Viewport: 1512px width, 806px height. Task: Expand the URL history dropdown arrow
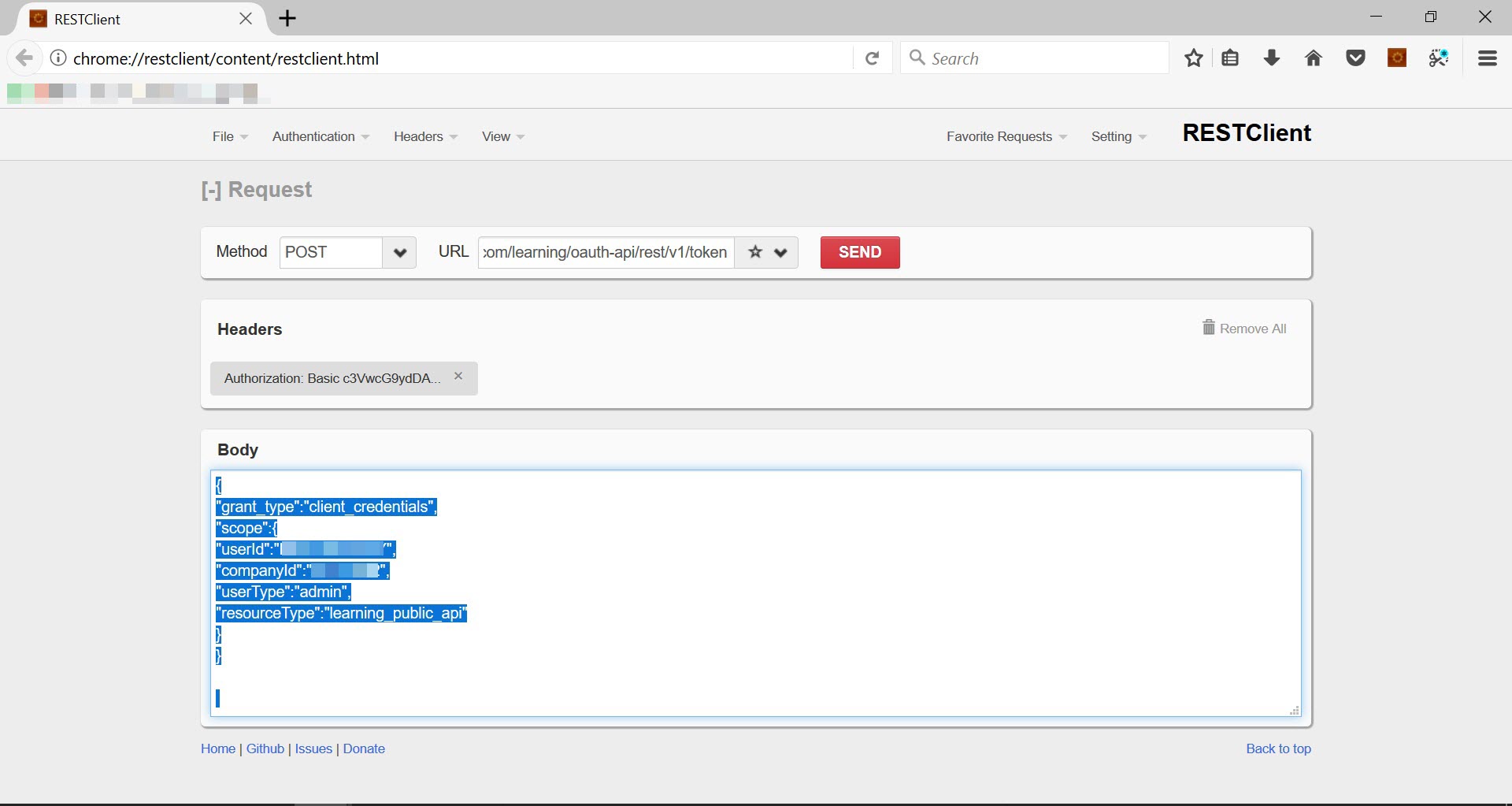click(x=780, y=253)
